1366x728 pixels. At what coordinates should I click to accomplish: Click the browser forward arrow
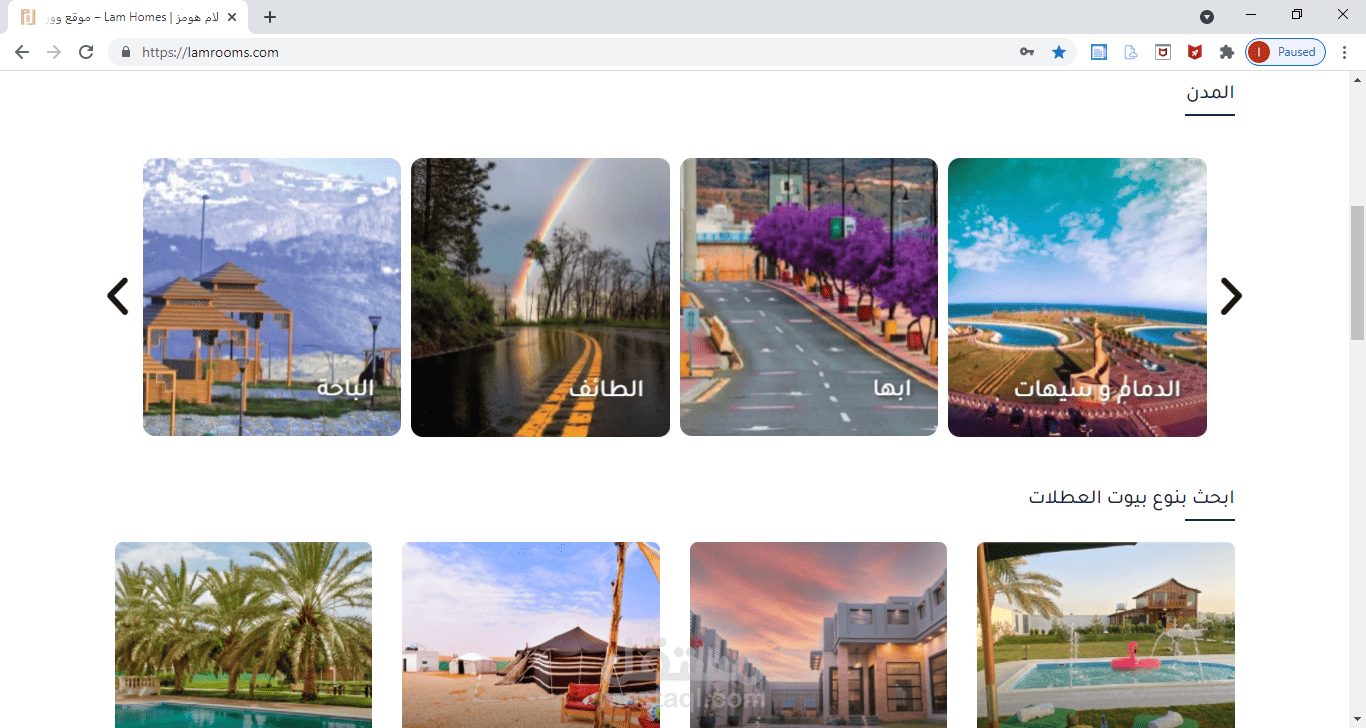coord(54,52)
